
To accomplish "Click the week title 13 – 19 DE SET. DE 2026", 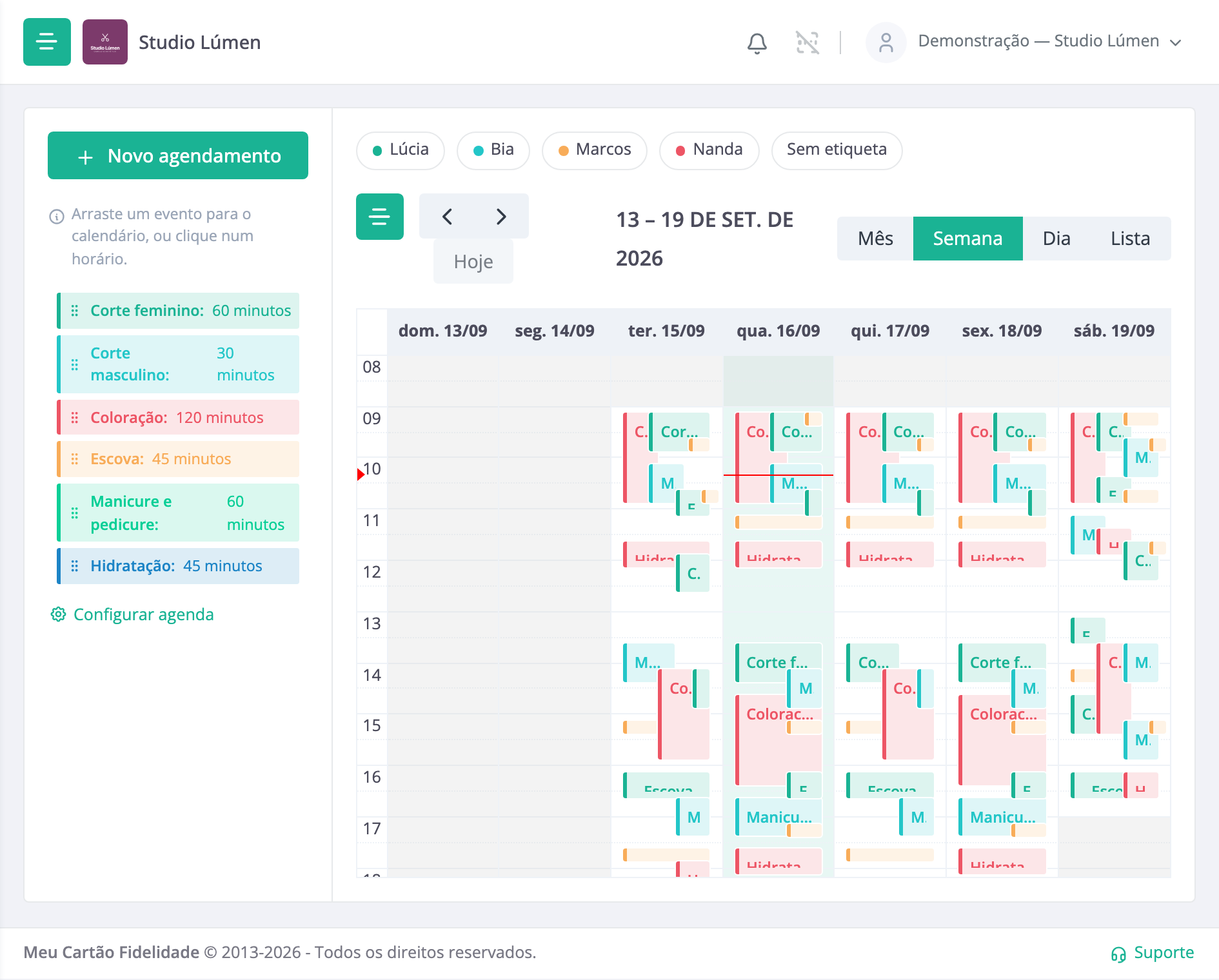I will (705, 239).
